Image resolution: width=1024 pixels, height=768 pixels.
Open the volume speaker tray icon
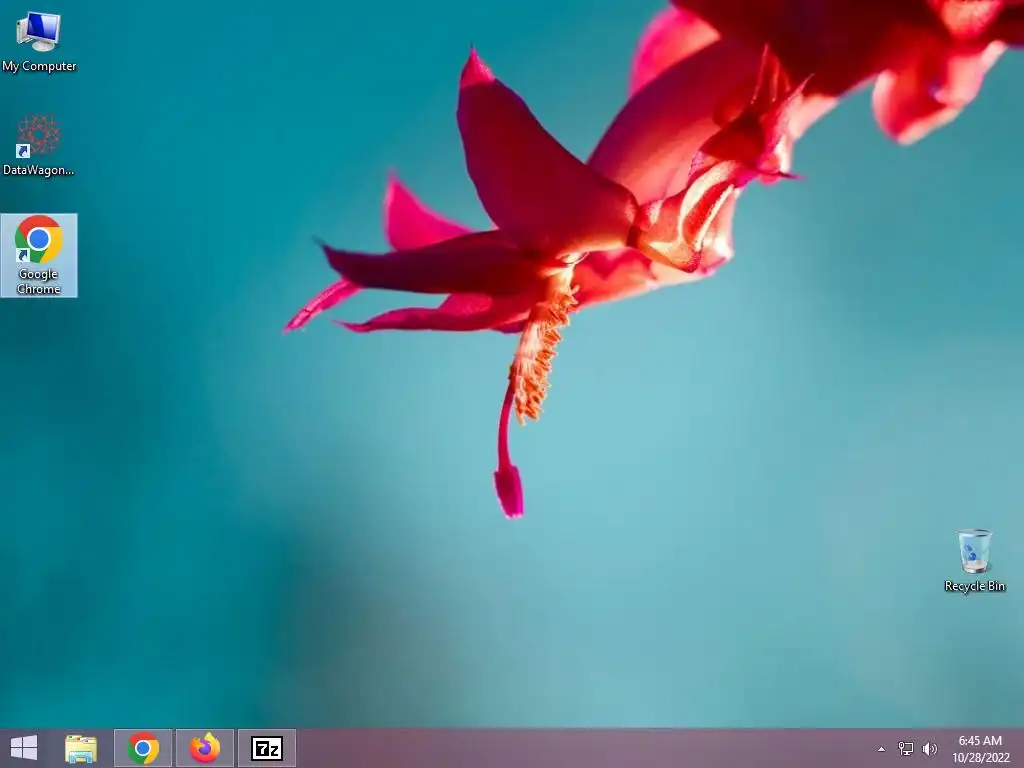929,748
